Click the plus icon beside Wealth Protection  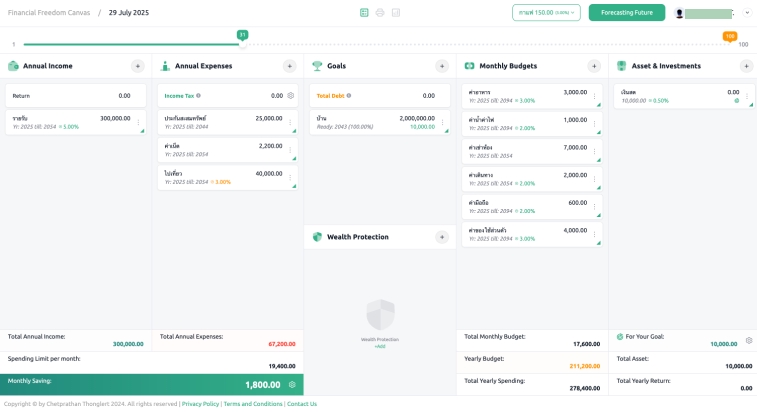pos(442,237)
